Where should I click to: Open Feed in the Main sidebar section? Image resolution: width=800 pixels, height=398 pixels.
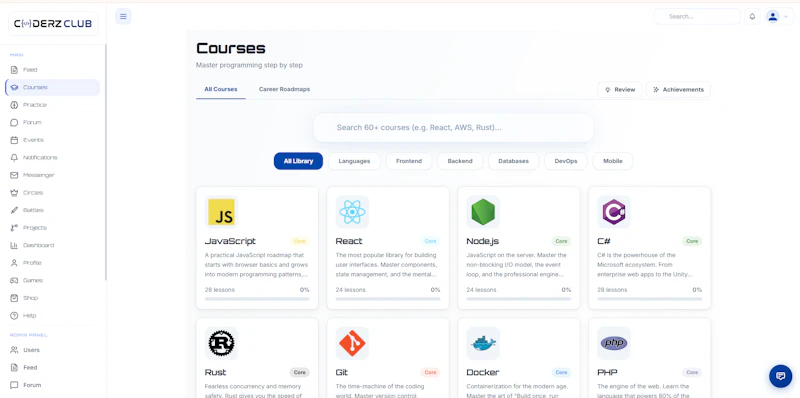click(53, 70)
